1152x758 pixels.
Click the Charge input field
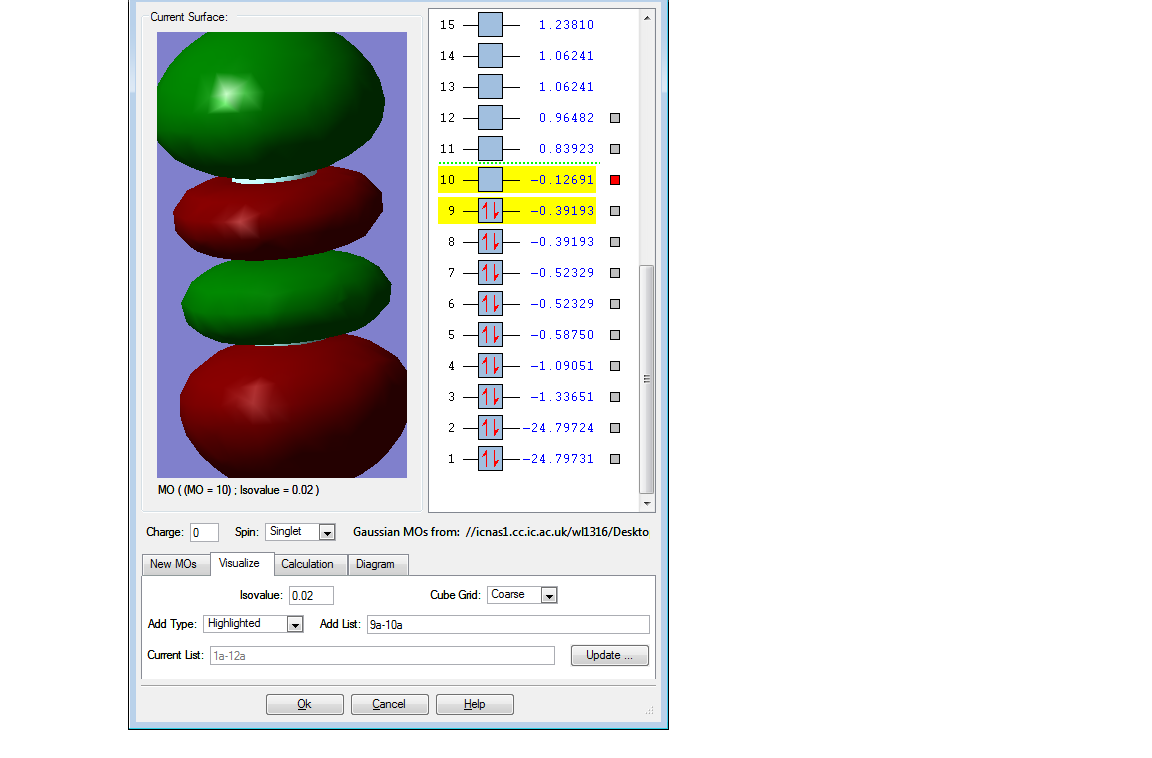click(204, 533)
